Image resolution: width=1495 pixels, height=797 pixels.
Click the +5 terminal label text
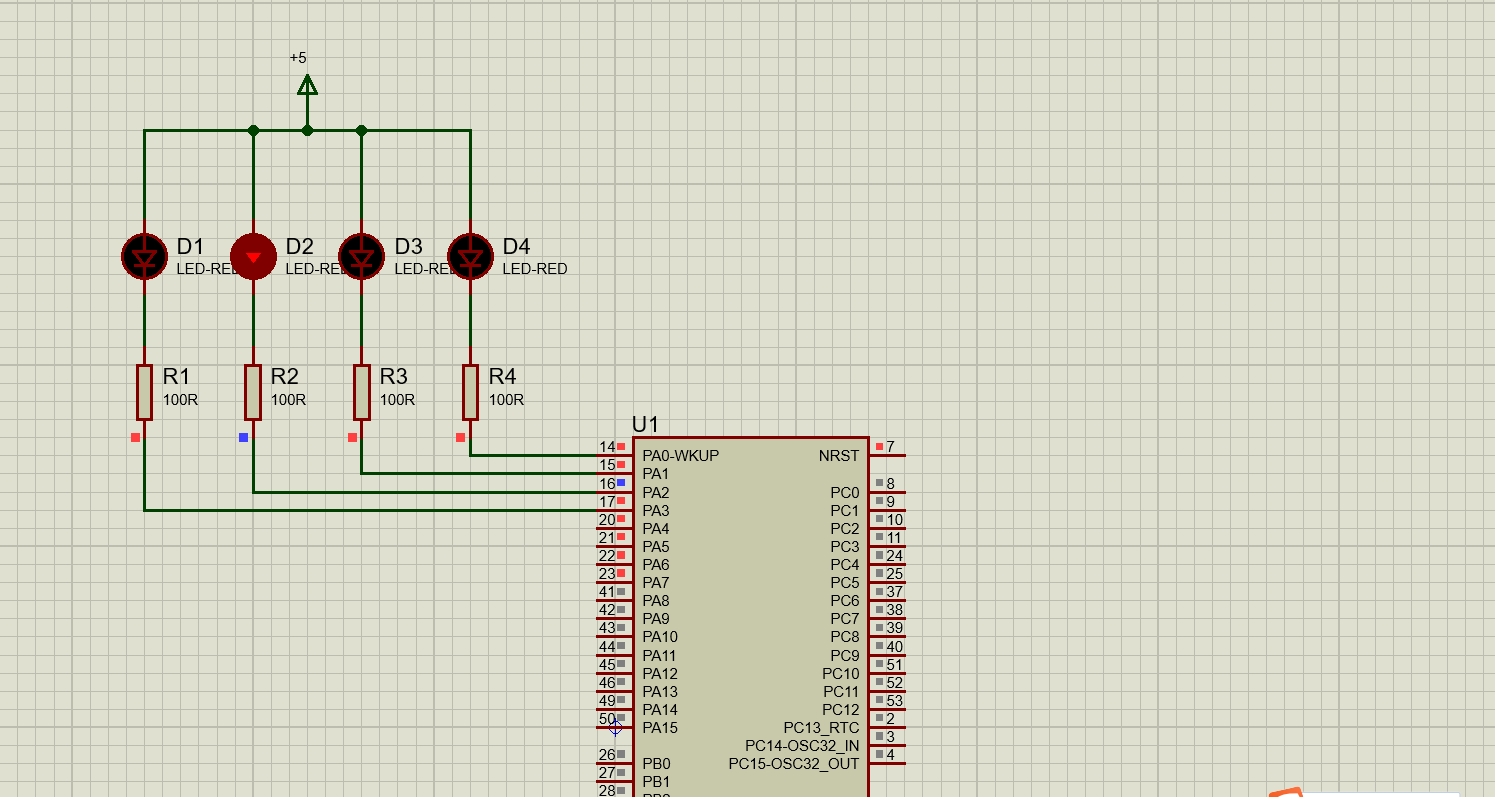pos(298,58)
